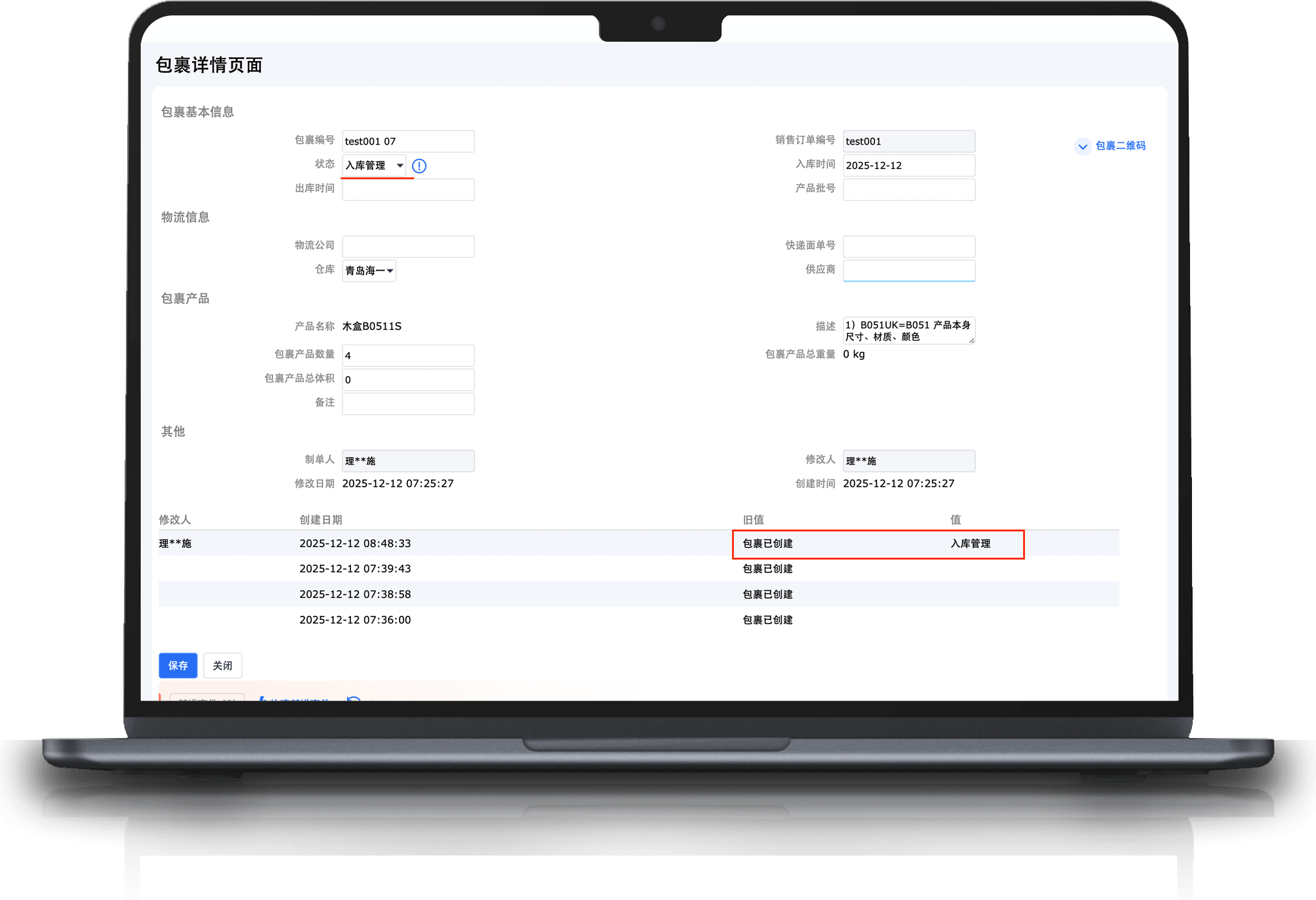Click the 备注 input field
Viewport: 1316px width, 900px height.
408,404
